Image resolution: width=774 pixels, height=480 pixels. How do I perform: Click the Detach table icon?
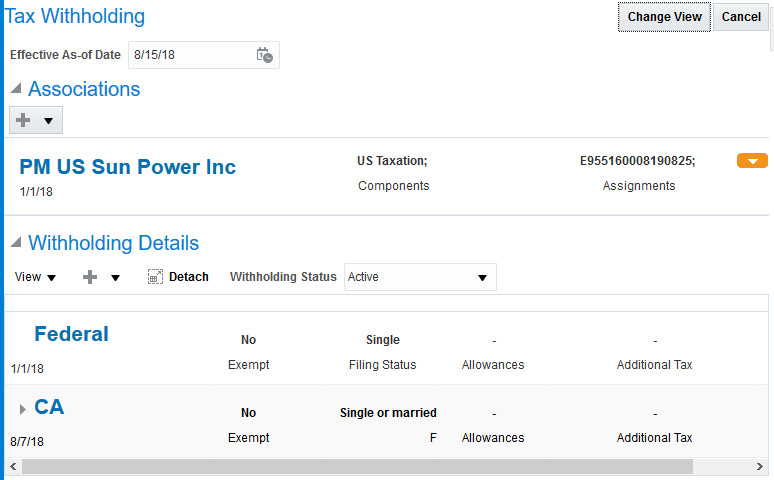click(x=155, y=277)
